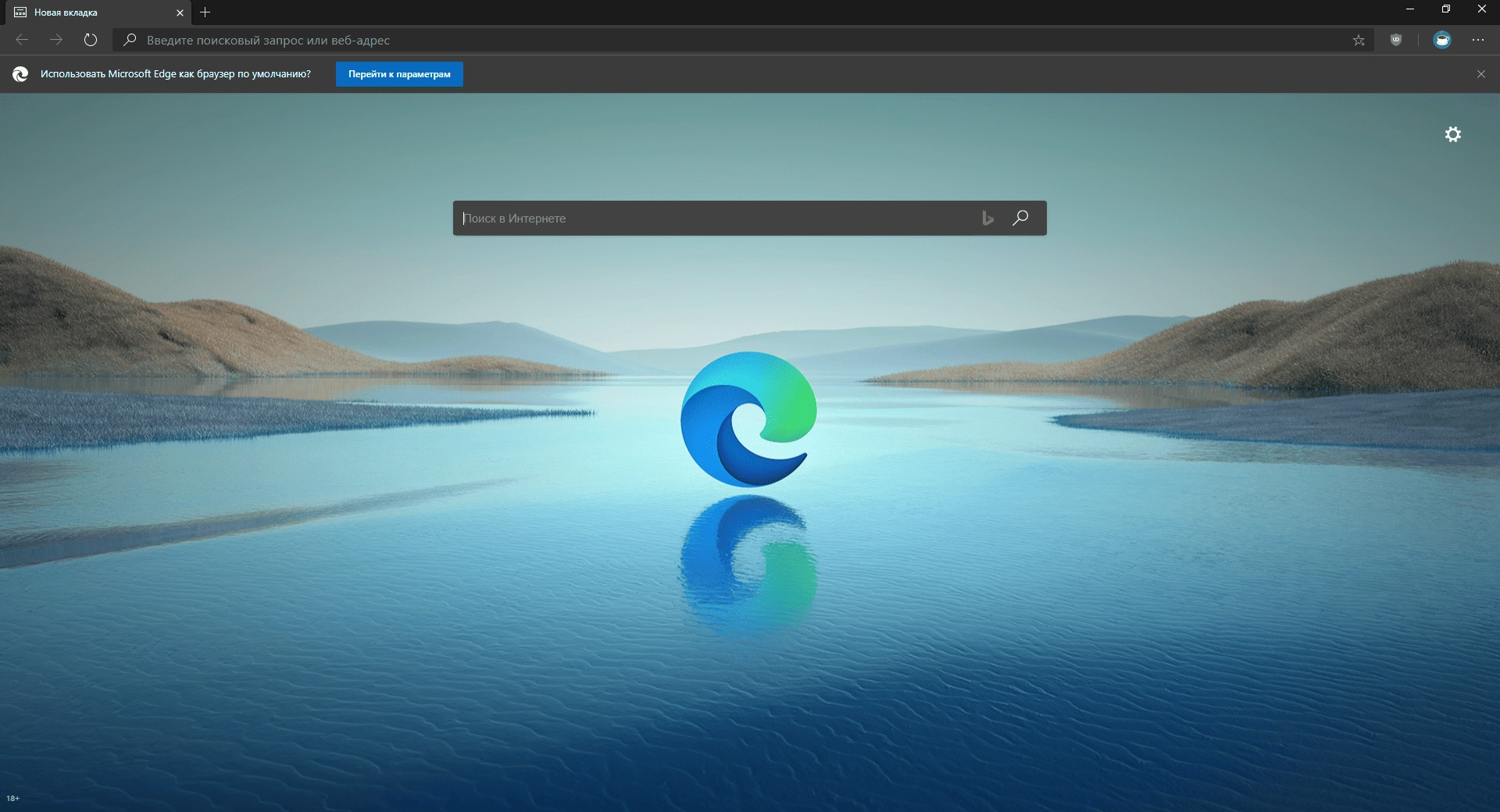Image resolution: width=1500 pixels, height=812 pixels.
Task: Click Перейти к параметрам button
Action: click(x=399, y=74)
